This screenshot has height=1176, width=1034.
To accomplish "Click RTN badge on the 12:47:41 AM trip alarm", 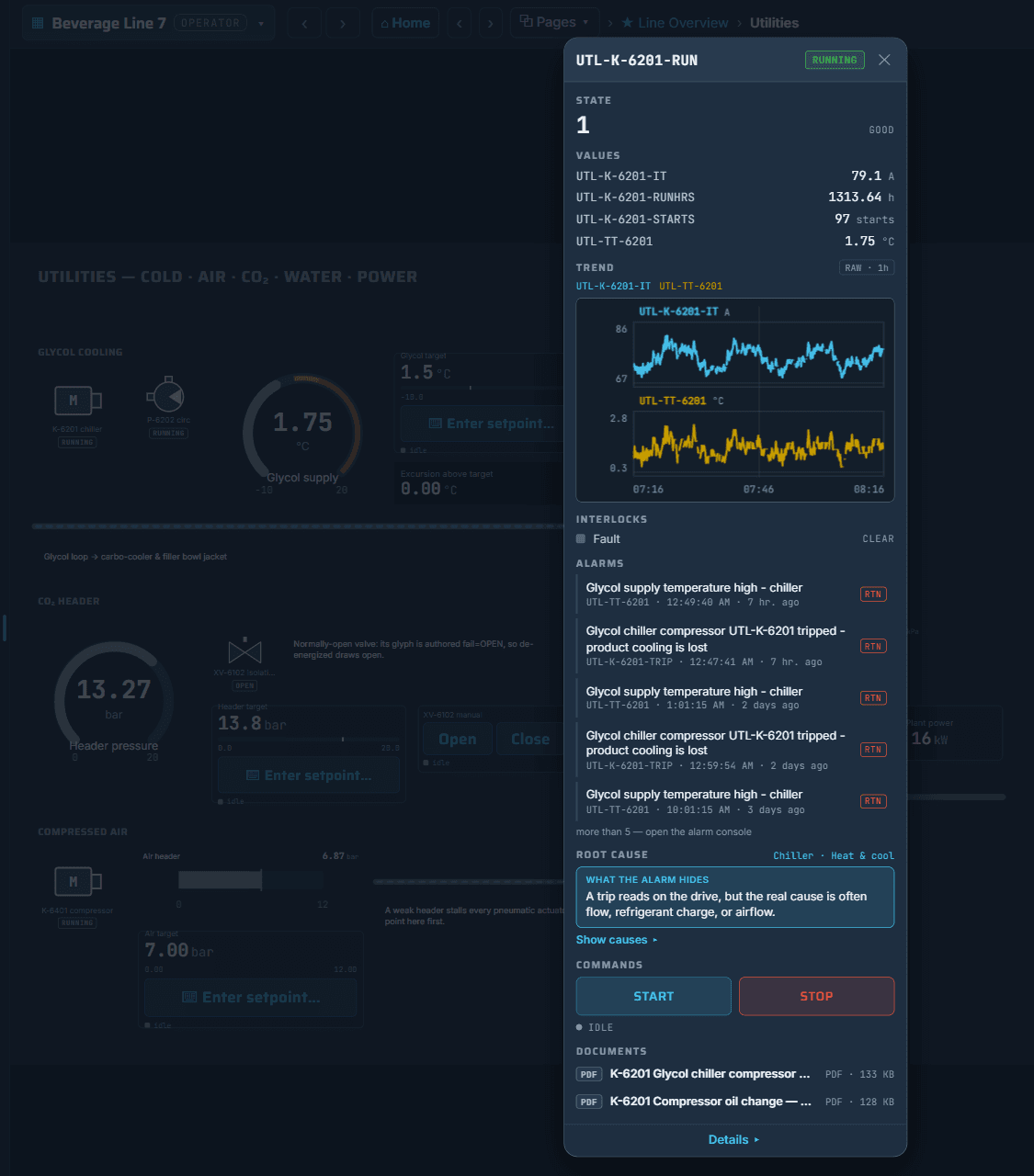I will pos(872,647).
